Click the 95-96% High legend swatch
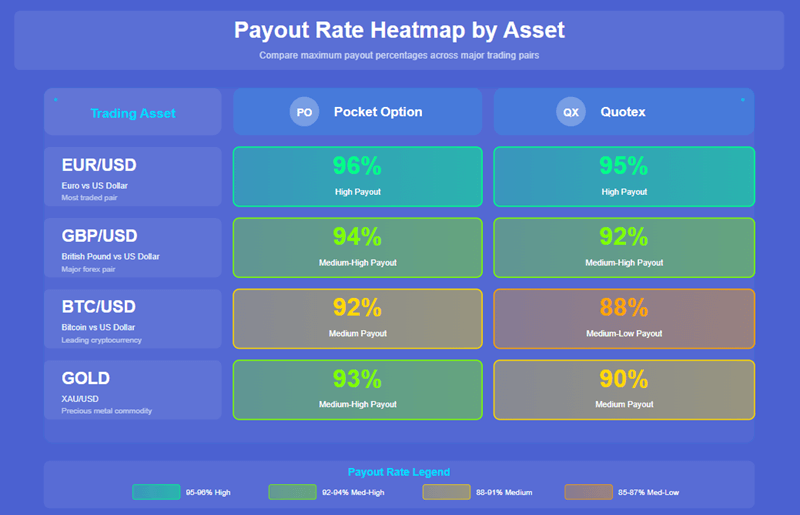Image resolution: width=800 pixels, height=515 pixels. click(x=156, y=492)
